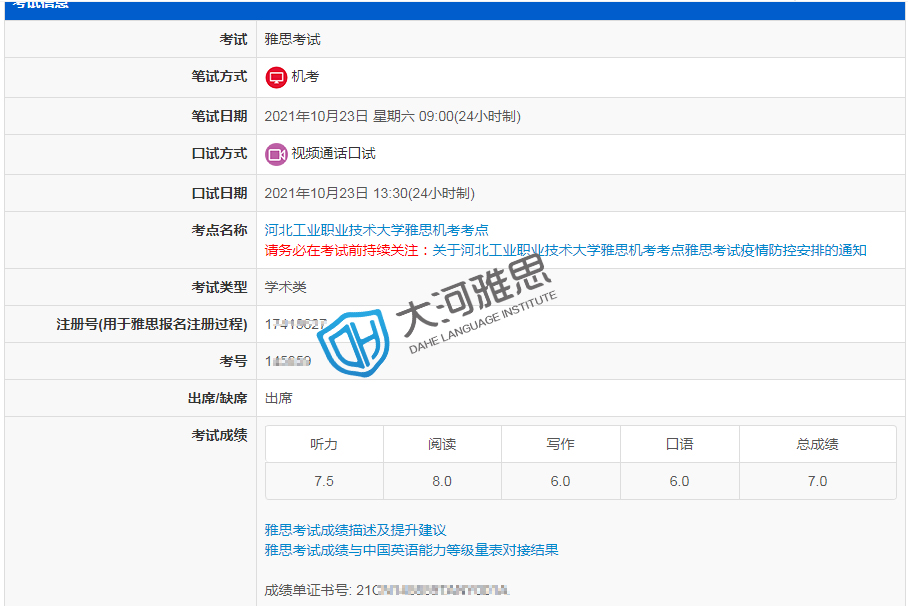
Task: Click the 出席/缺席 row label
Action: click(x=218, y=399)
